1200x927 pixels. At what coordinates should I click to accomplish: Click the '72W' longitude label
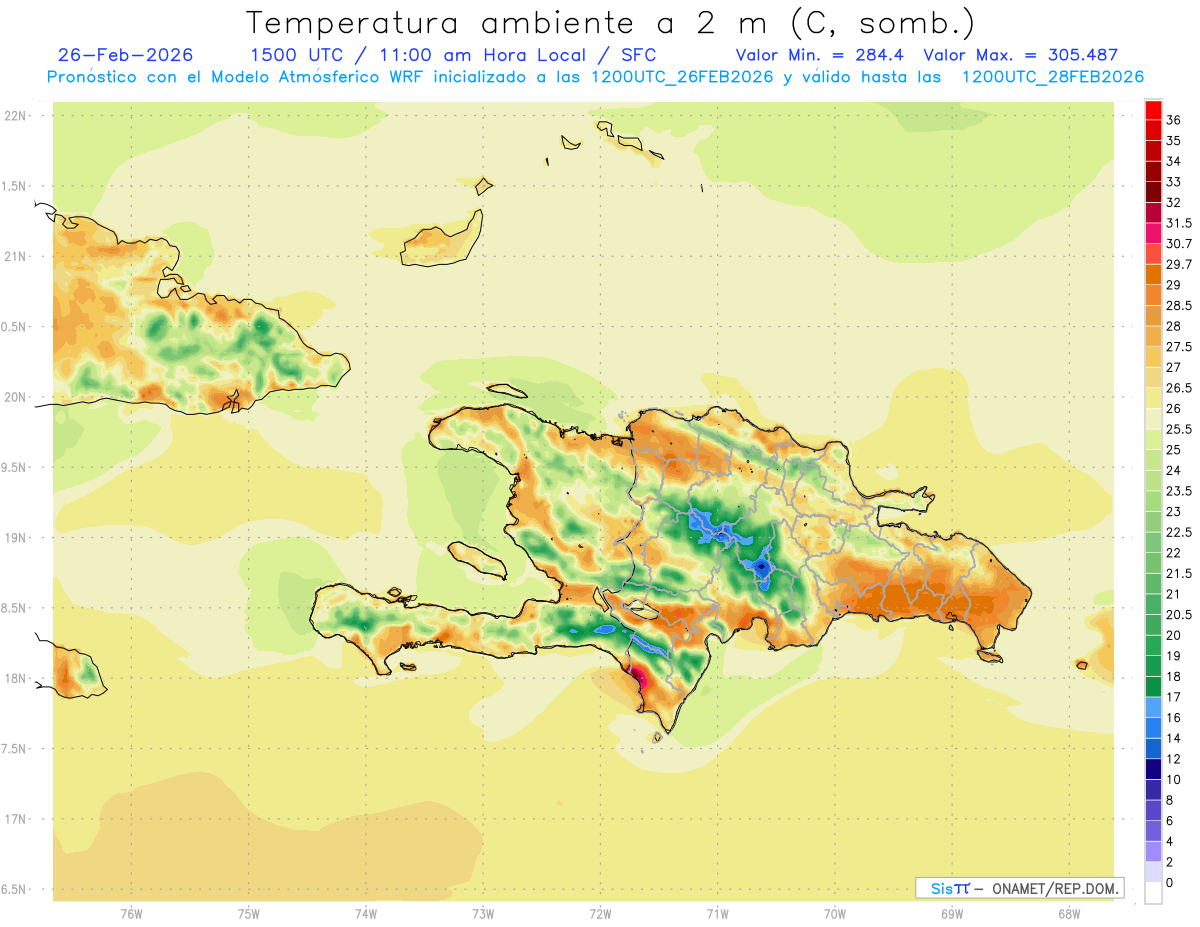pyautogui.click(x=600, y=914)
